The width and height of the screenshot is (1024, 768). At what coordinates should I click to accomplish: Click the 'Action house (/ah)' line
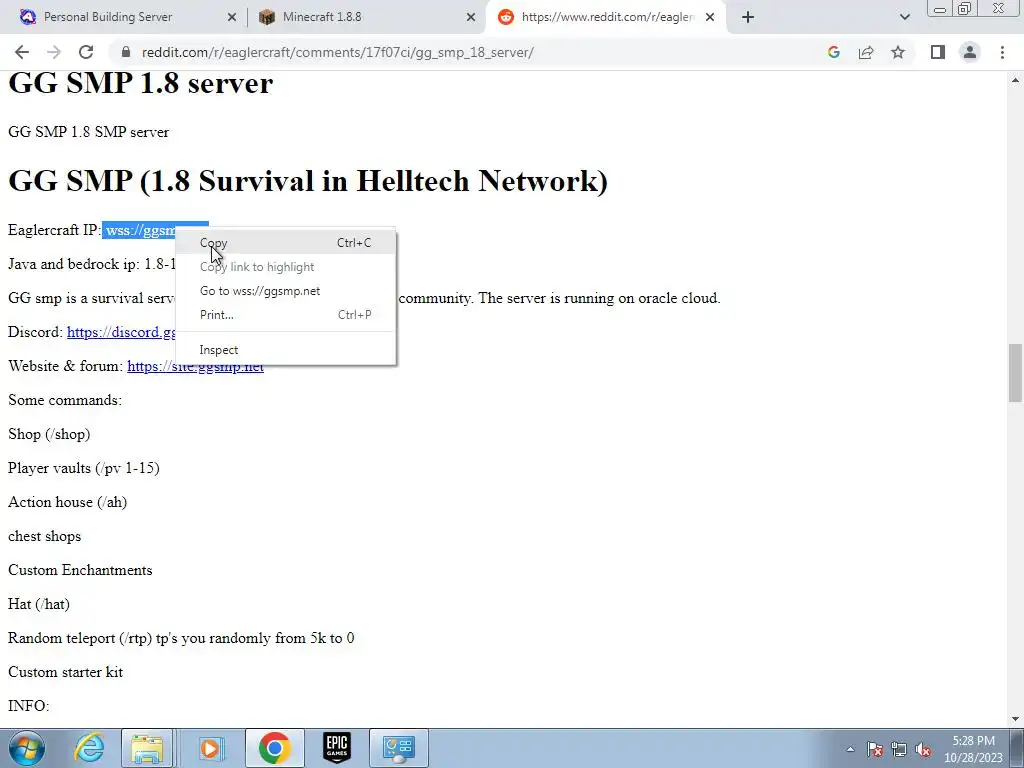tap(67, 502)
